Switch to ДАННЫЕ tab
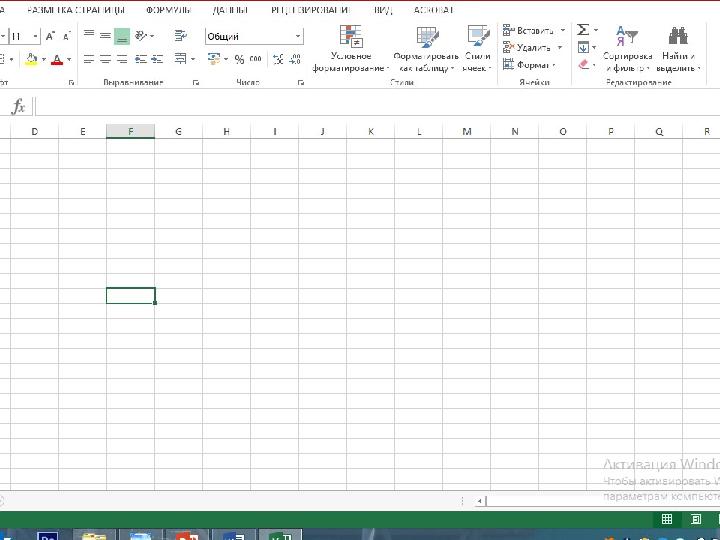 coord(230,10)
